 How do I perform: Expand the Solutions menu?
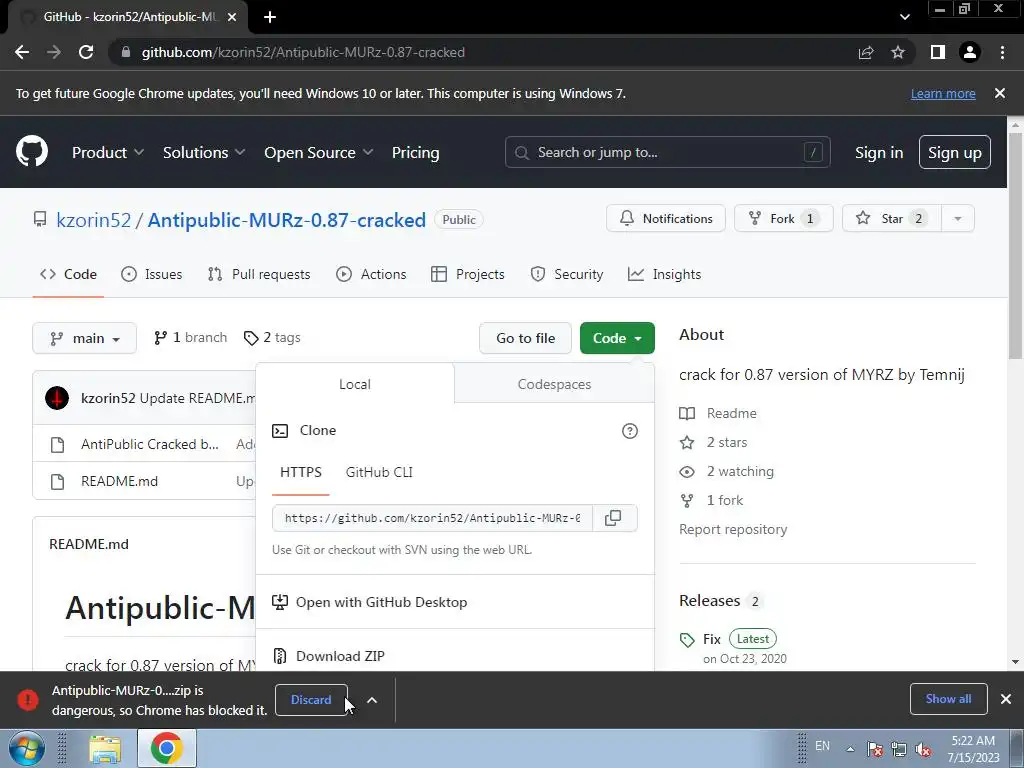(204, 153)
